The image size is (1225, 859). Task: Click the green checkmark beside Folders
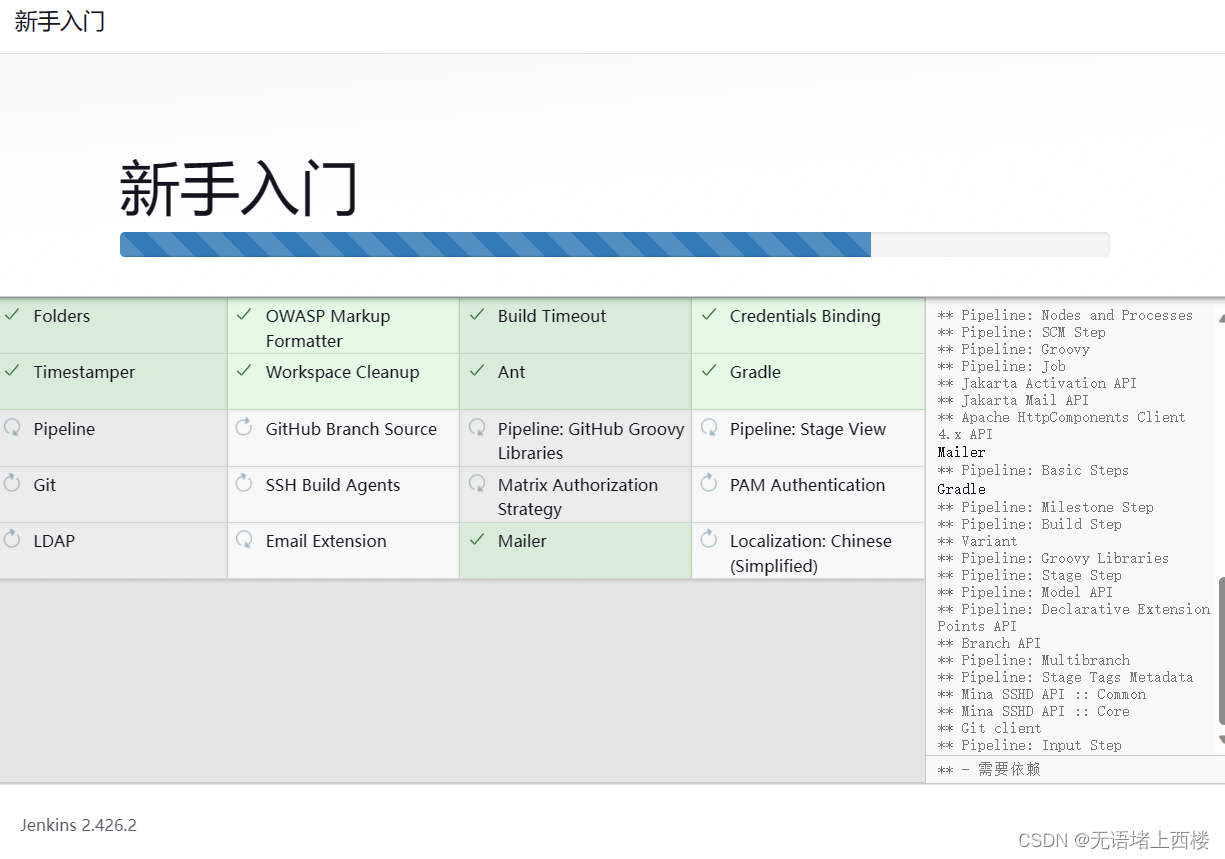click(14, 315)
